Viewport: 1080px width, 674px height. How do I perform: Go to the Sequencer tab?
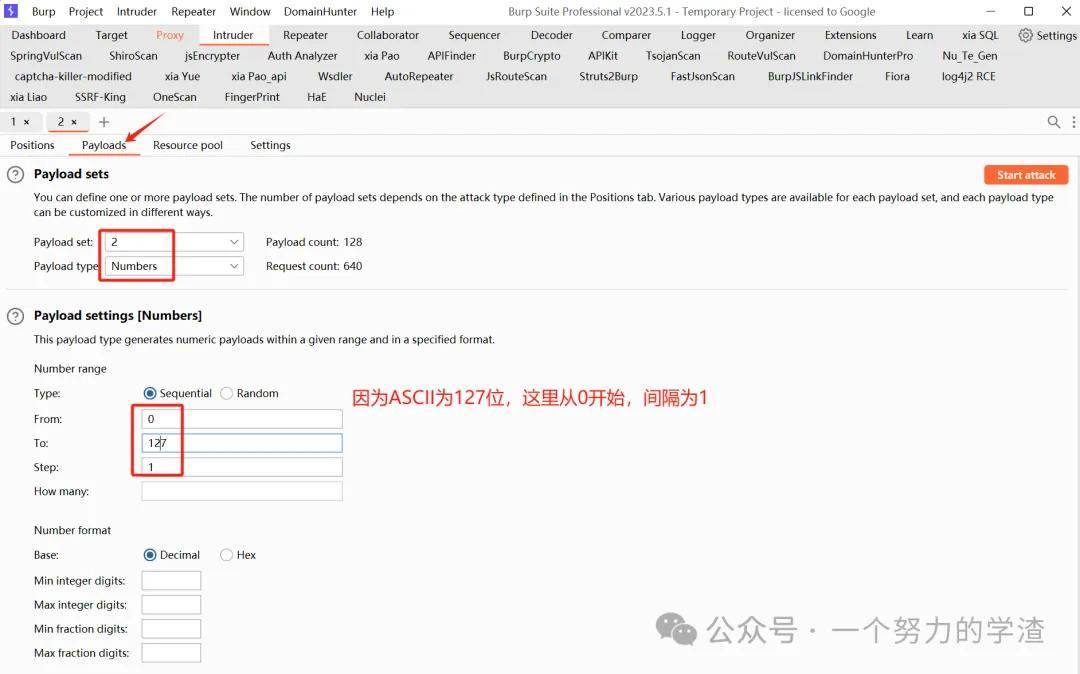pyautogui.click(x=475, y=35)
